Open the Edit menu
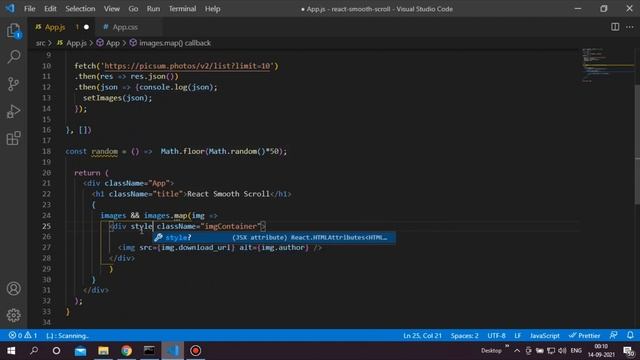This screenshot has height=360, width=640. pyautogui.click(x=50, y=9)
